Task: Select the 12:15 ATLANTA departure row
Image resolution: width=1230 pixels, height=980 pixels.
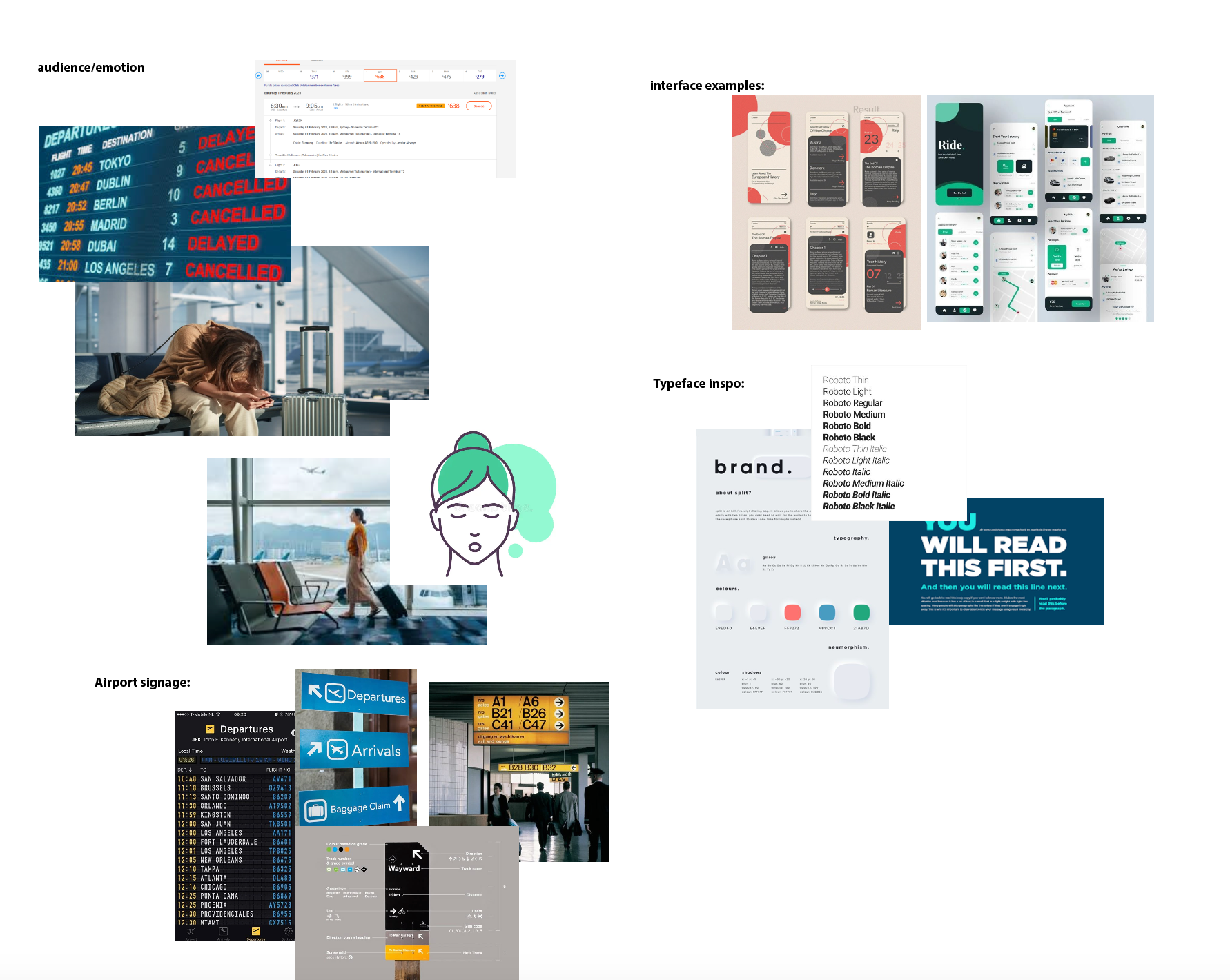Action: click(235, 878)
